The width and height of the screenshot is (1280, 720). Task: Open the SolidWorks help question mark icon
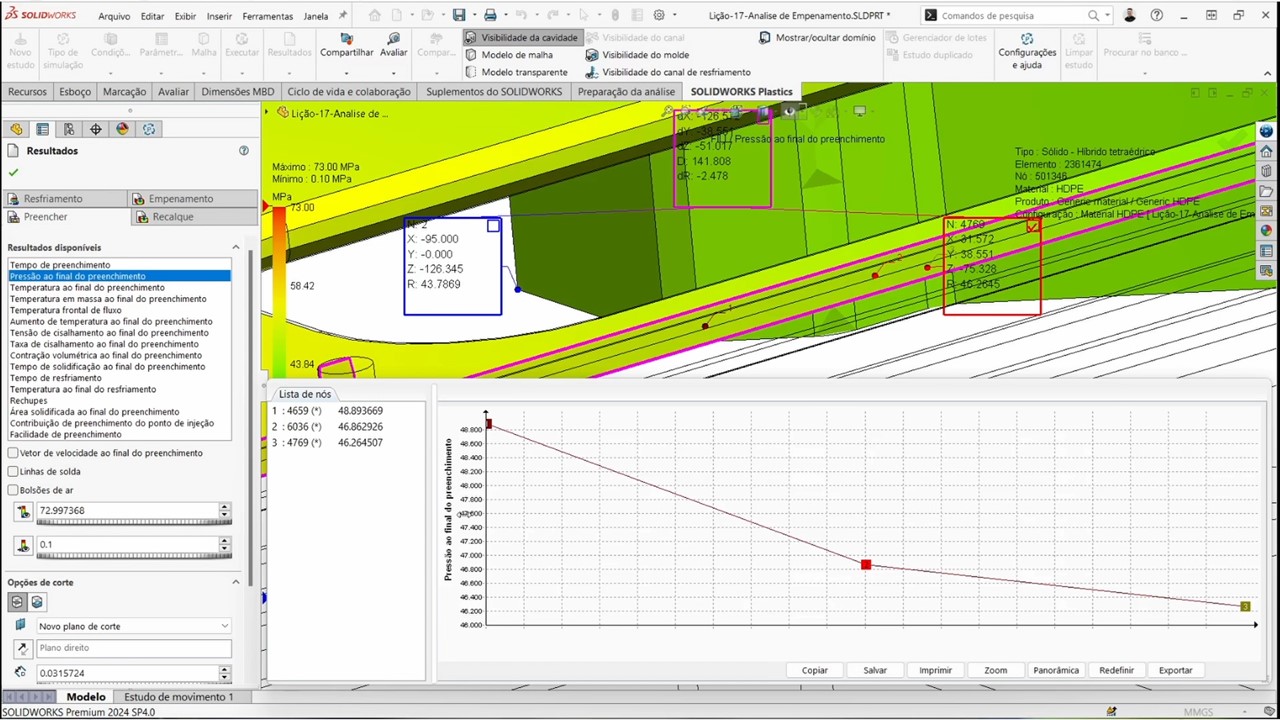pos(1157,16)
